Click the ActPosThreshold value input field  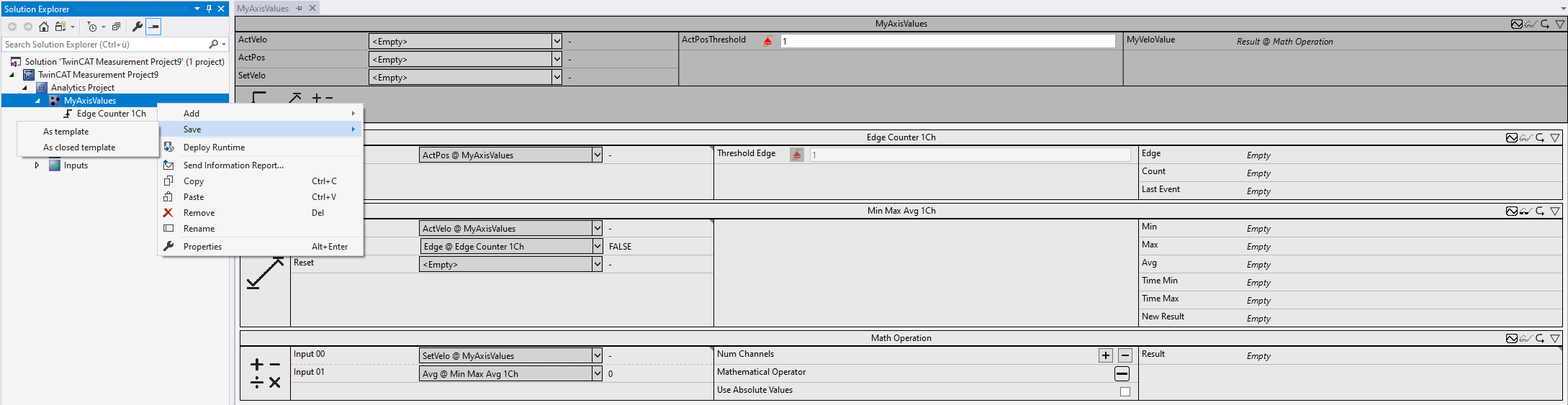point(947,41)
